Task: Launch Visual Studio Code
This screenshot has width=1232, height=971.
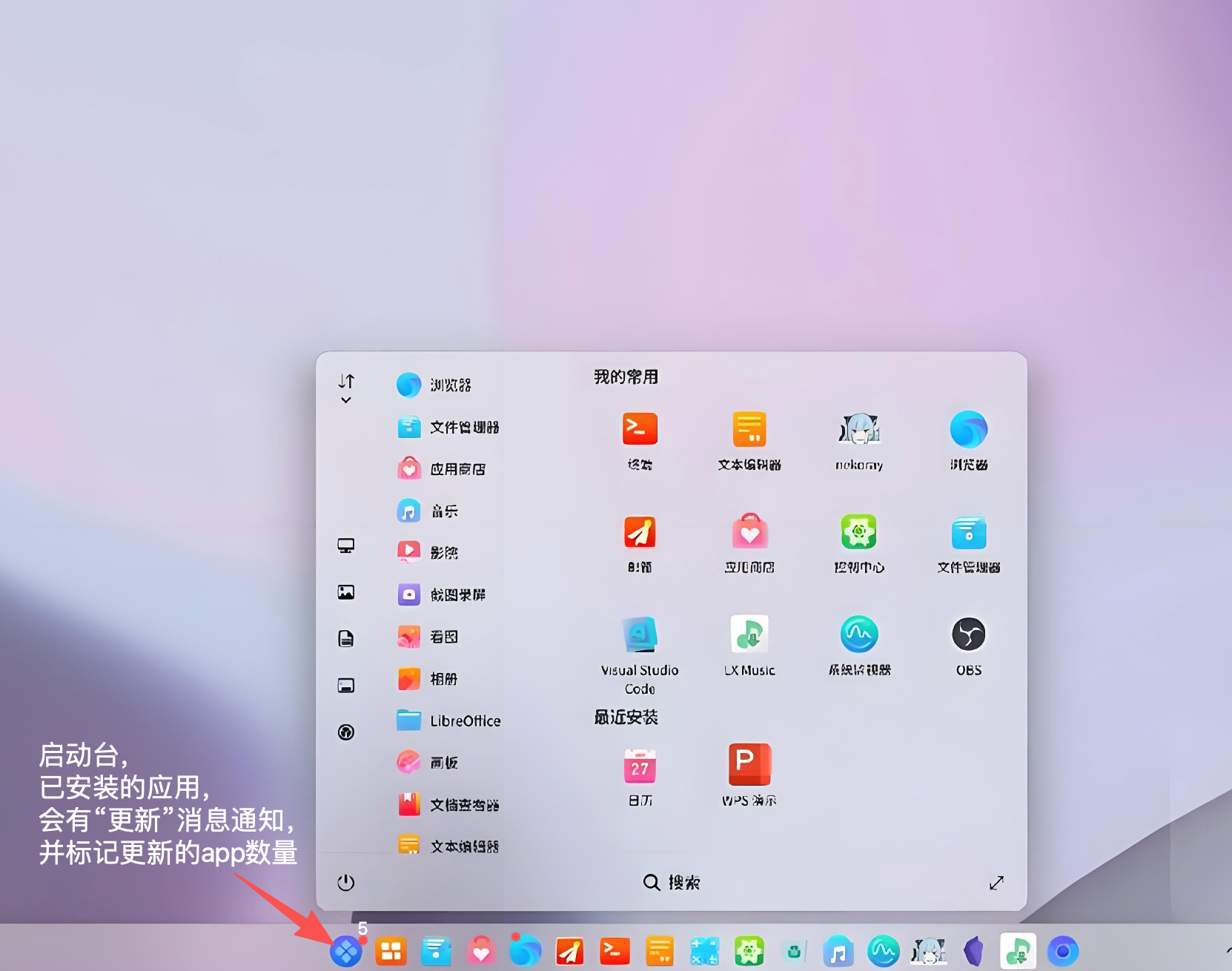Action: pos(640,634)
